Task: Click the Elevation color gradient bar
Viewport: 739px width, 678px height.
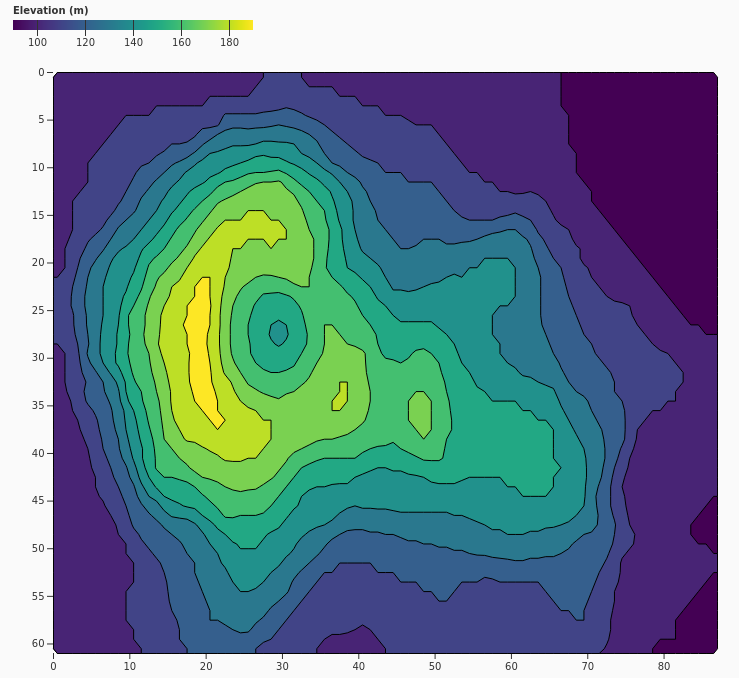Action: [x=133, y=25]
